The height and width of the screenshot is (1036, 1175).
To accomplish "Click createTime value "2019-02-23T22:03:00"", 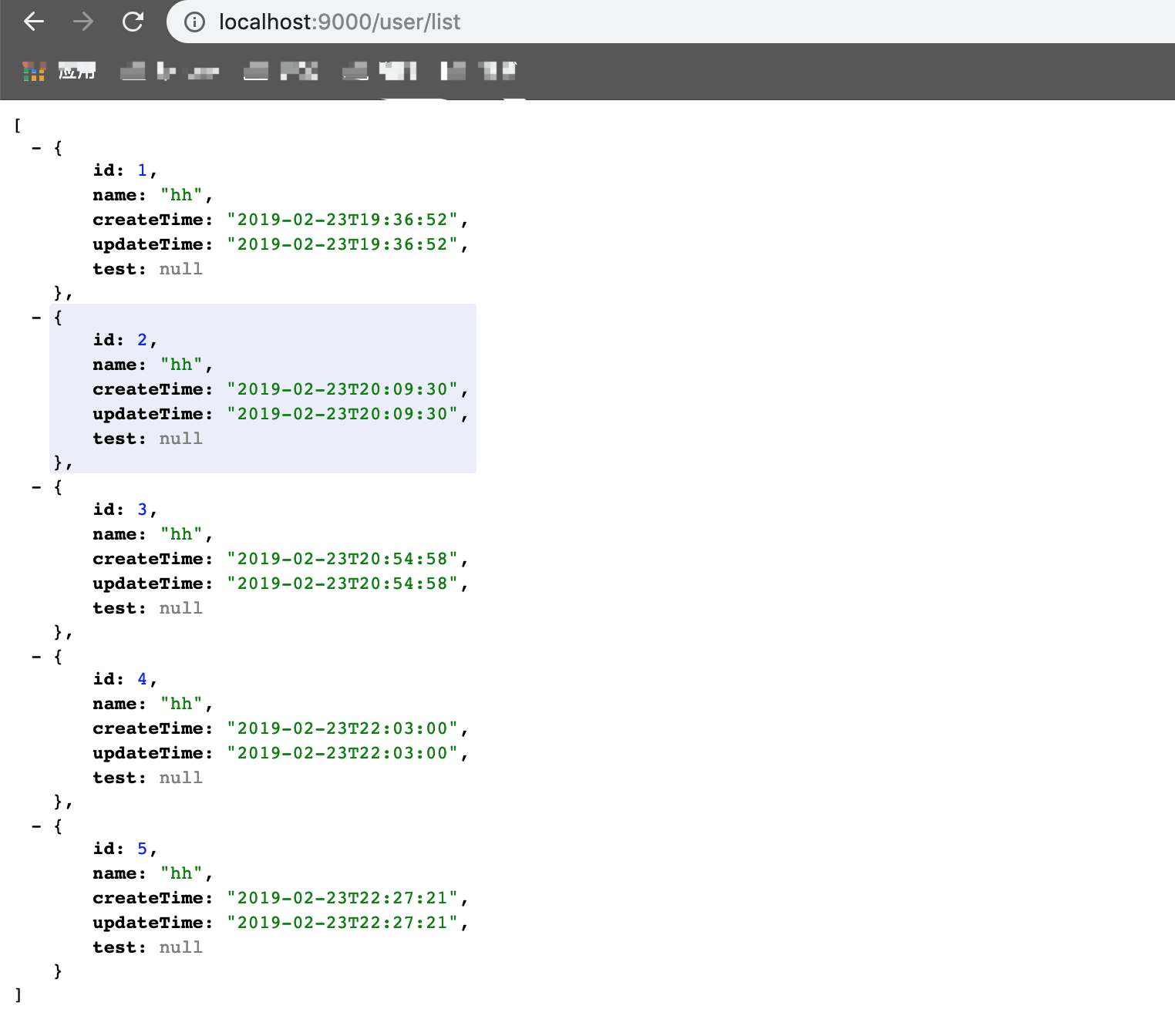I will coord(342,728).
